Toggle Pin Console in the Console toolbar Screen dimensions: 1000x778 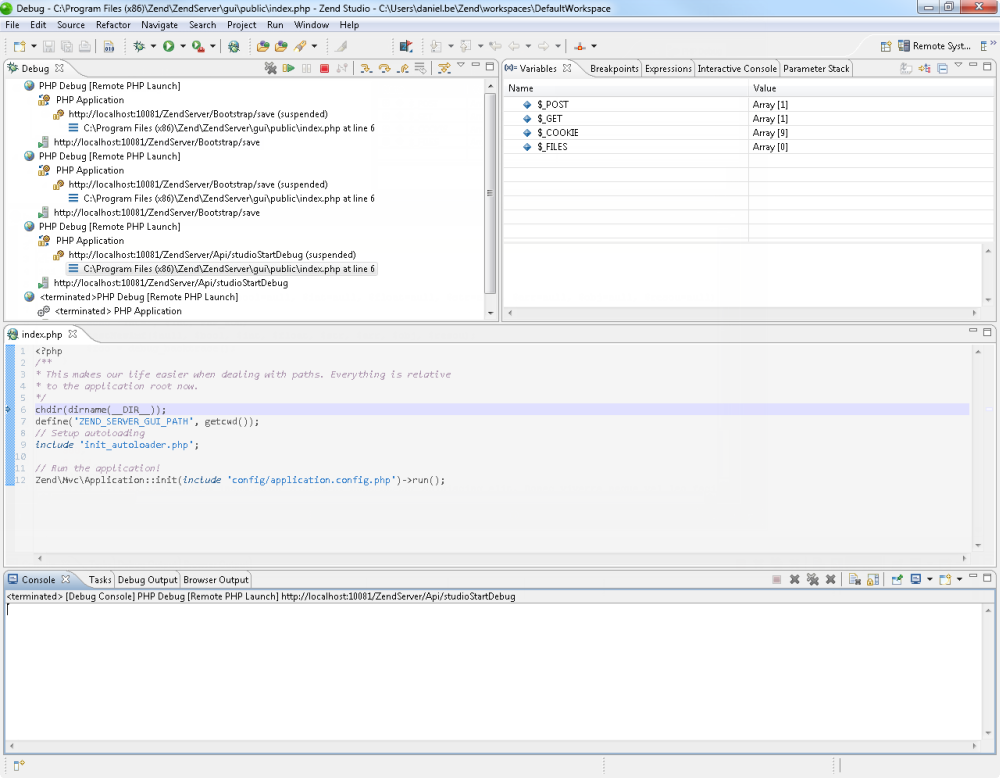[x=897, y=579]
